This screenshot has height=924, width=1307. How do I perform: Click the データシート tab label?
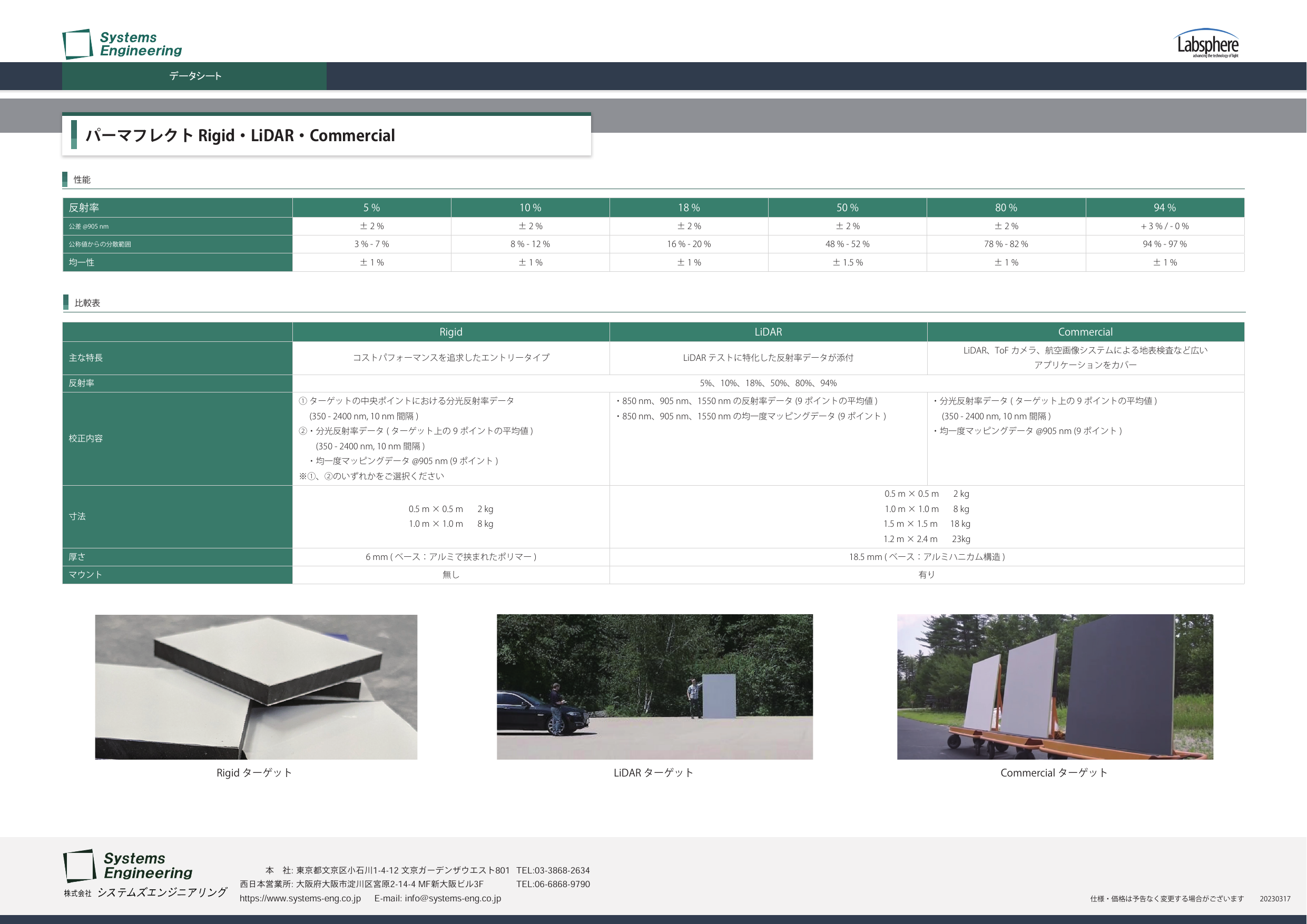click(195, 76)
